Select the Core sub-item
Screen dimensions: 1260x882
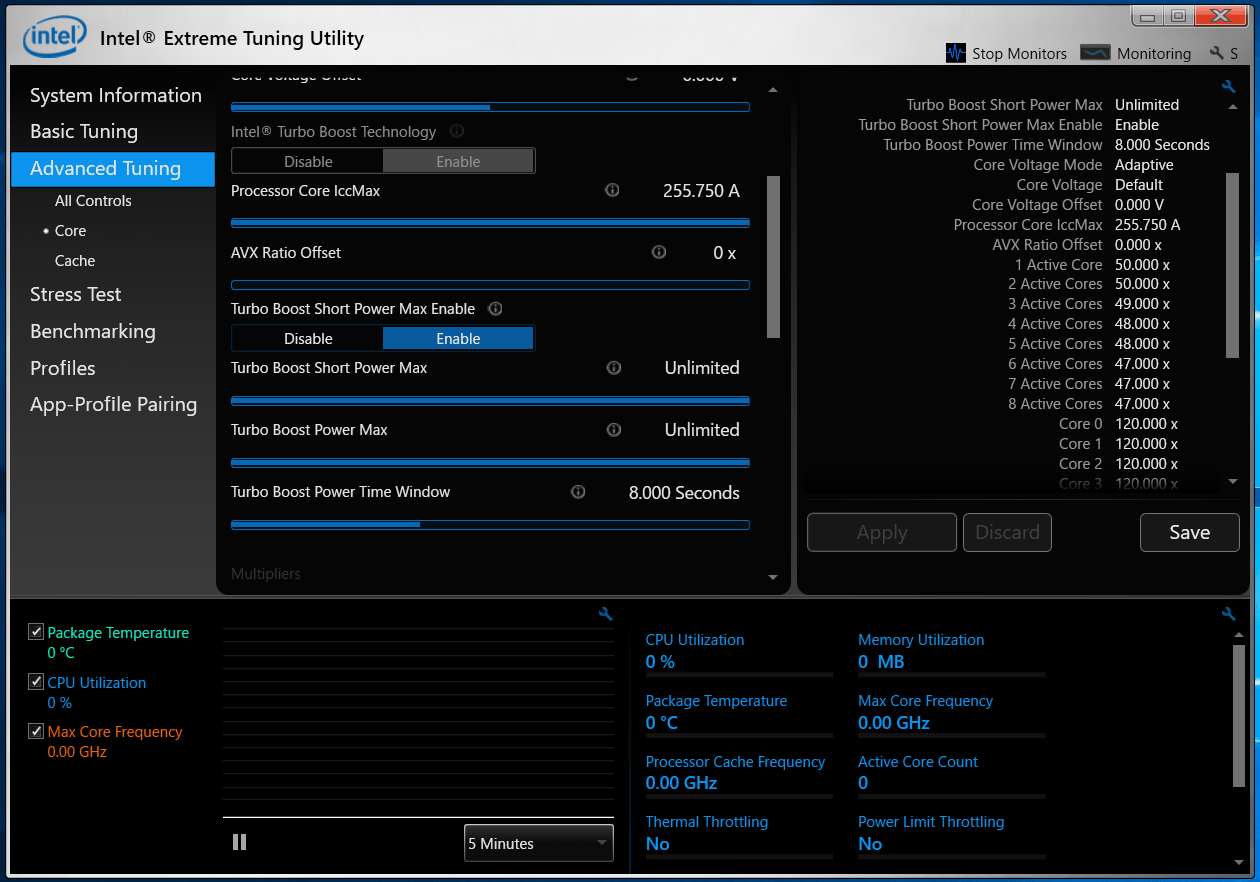pos(70,230)
